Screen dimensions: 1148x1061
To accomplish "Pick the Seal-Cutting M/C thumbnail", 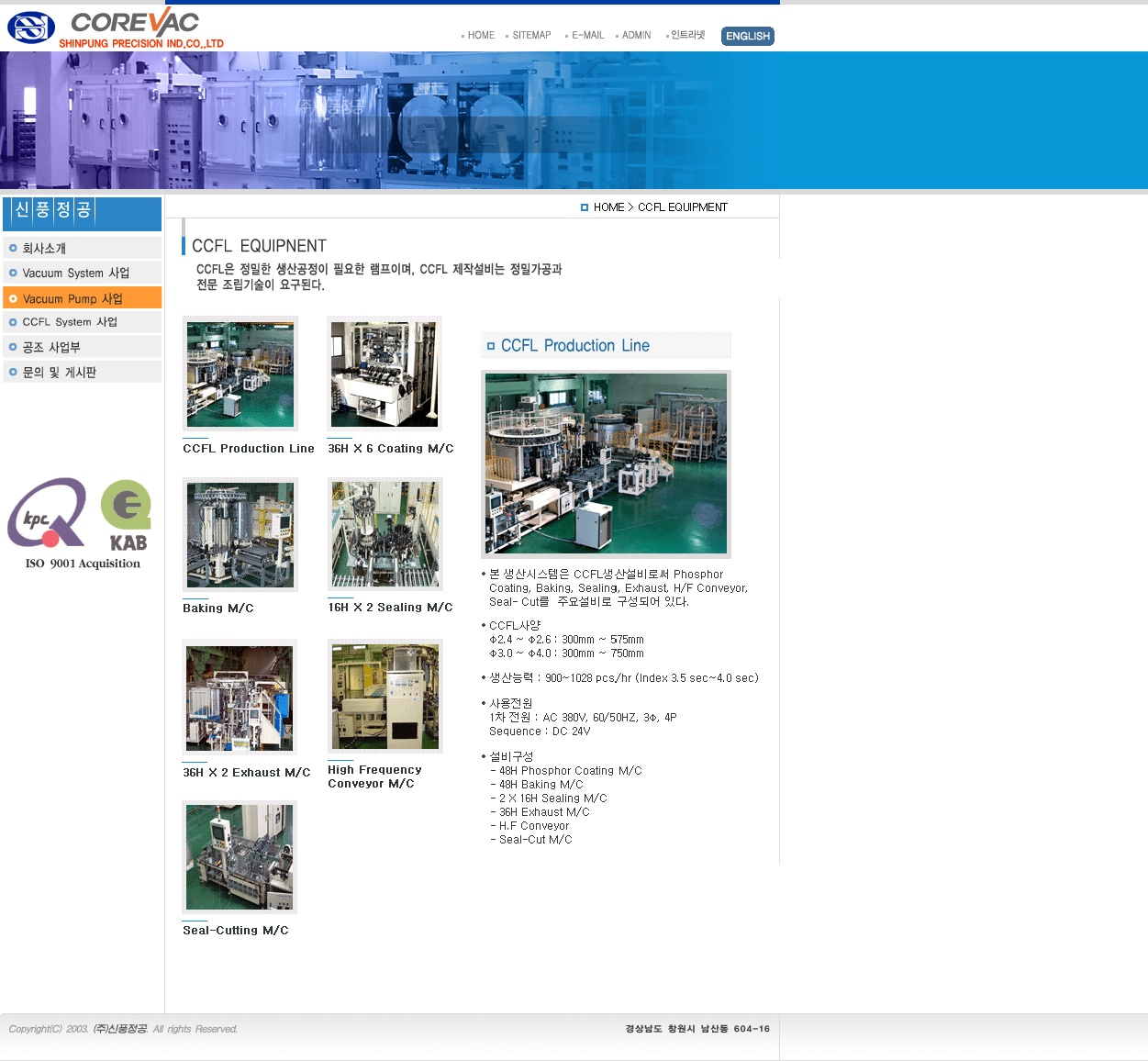I will [240, 857].
